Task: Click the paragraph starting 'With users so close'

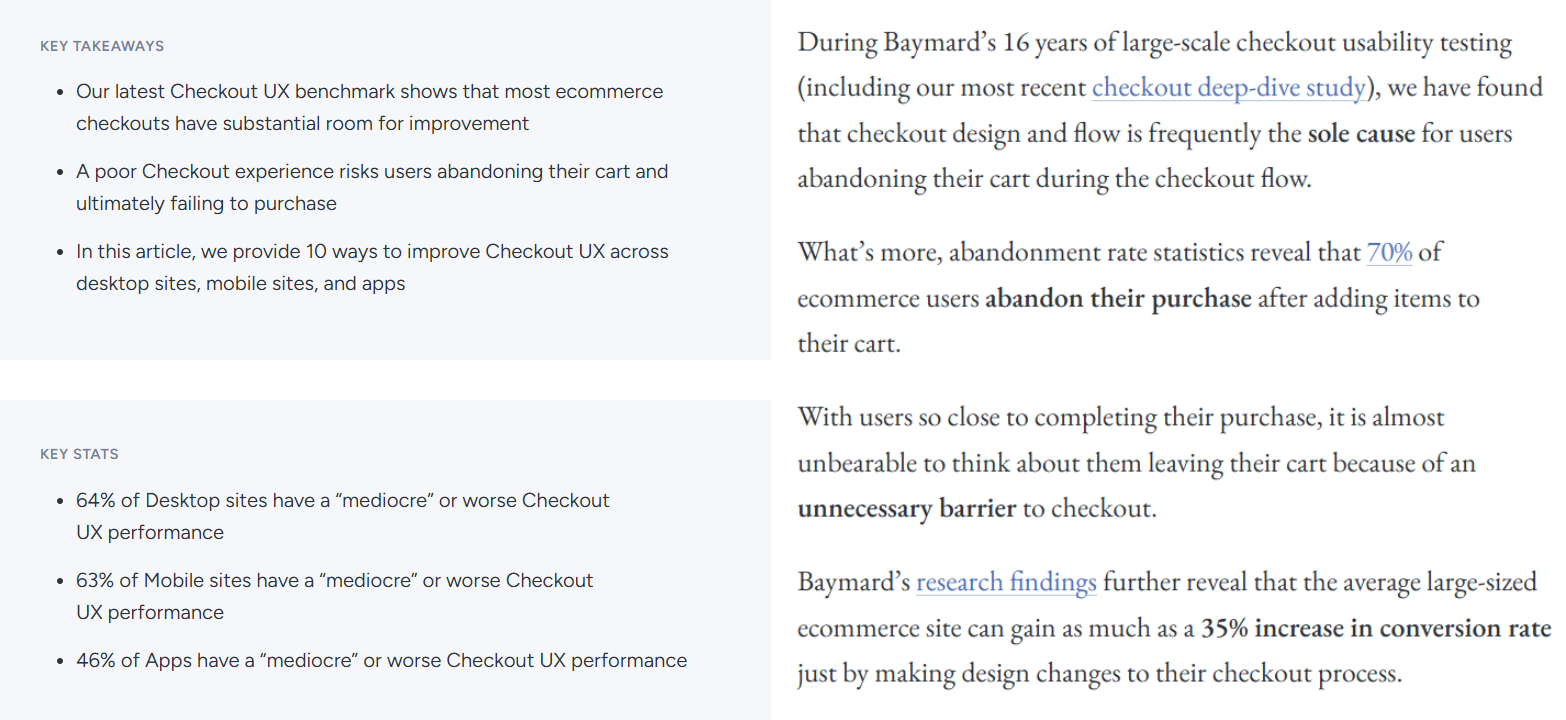Action: point(1137,463)
